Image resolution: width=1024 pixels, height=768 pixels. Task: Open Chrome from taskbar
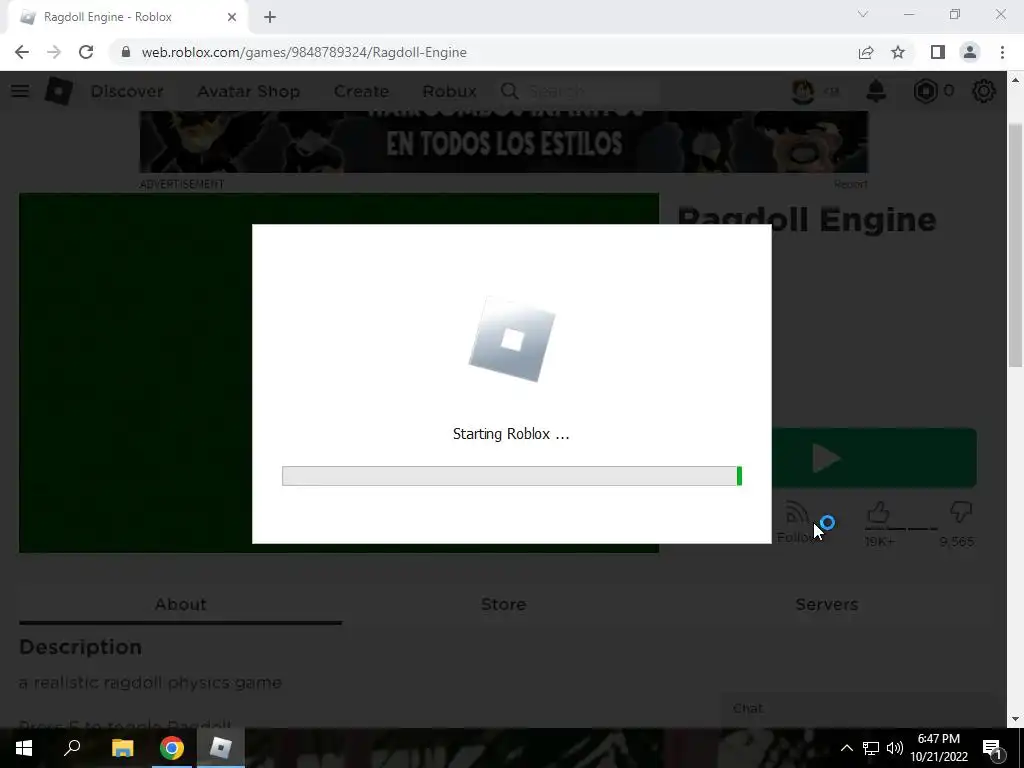click(x=172, y=748)
